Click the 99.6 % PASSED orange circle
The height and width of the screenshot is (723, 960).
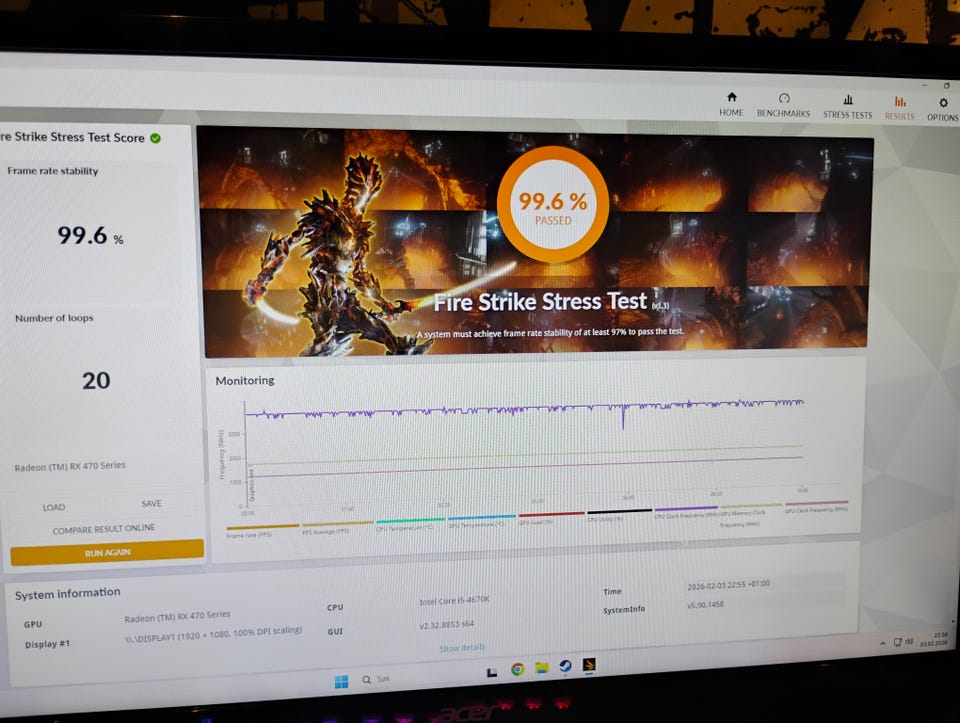coord(553,205)
